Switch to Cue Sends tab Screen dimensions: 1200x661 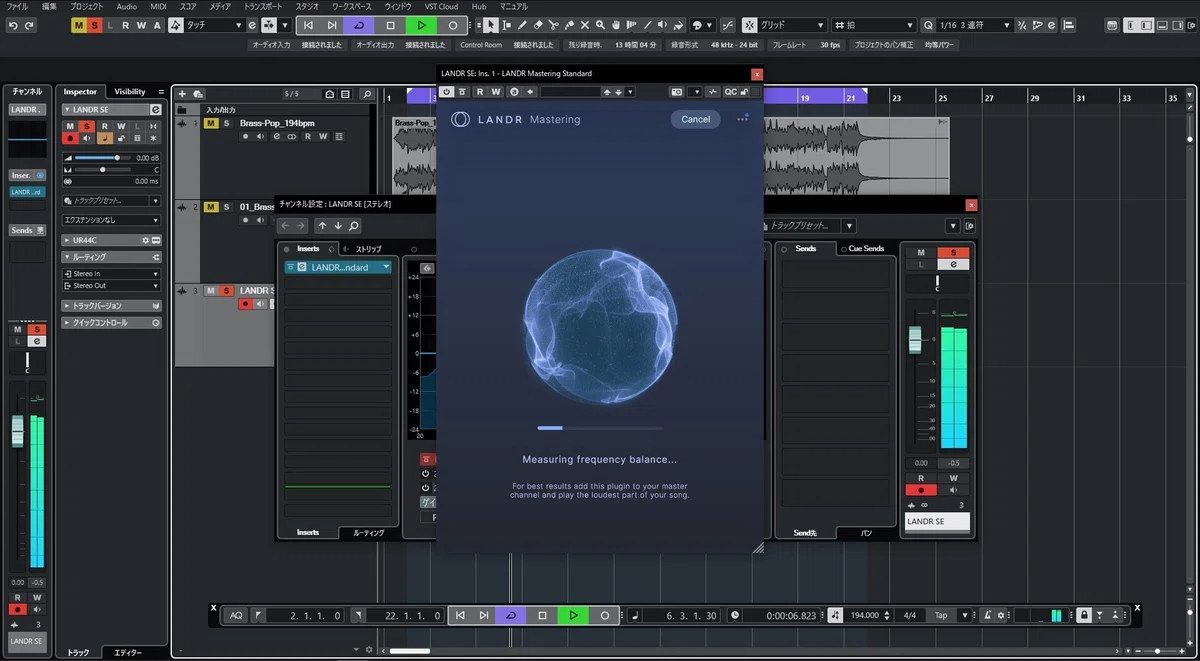click(866, 248)
